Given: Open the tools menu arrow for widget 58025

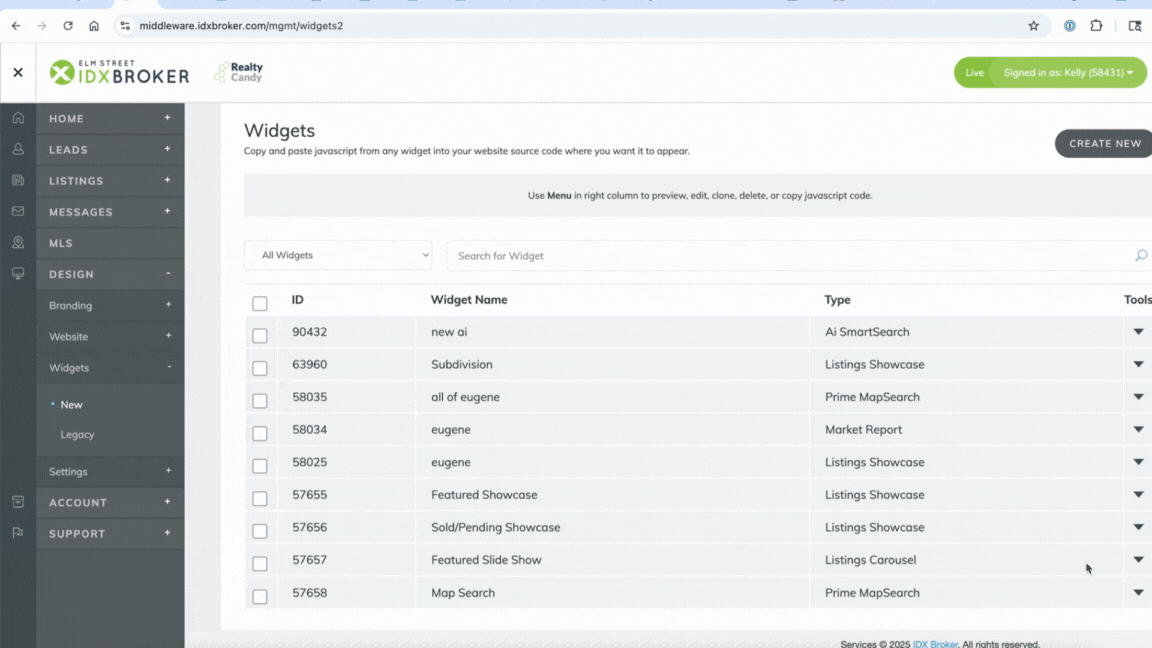Looking at the screenshot, I should point(1138,462).
